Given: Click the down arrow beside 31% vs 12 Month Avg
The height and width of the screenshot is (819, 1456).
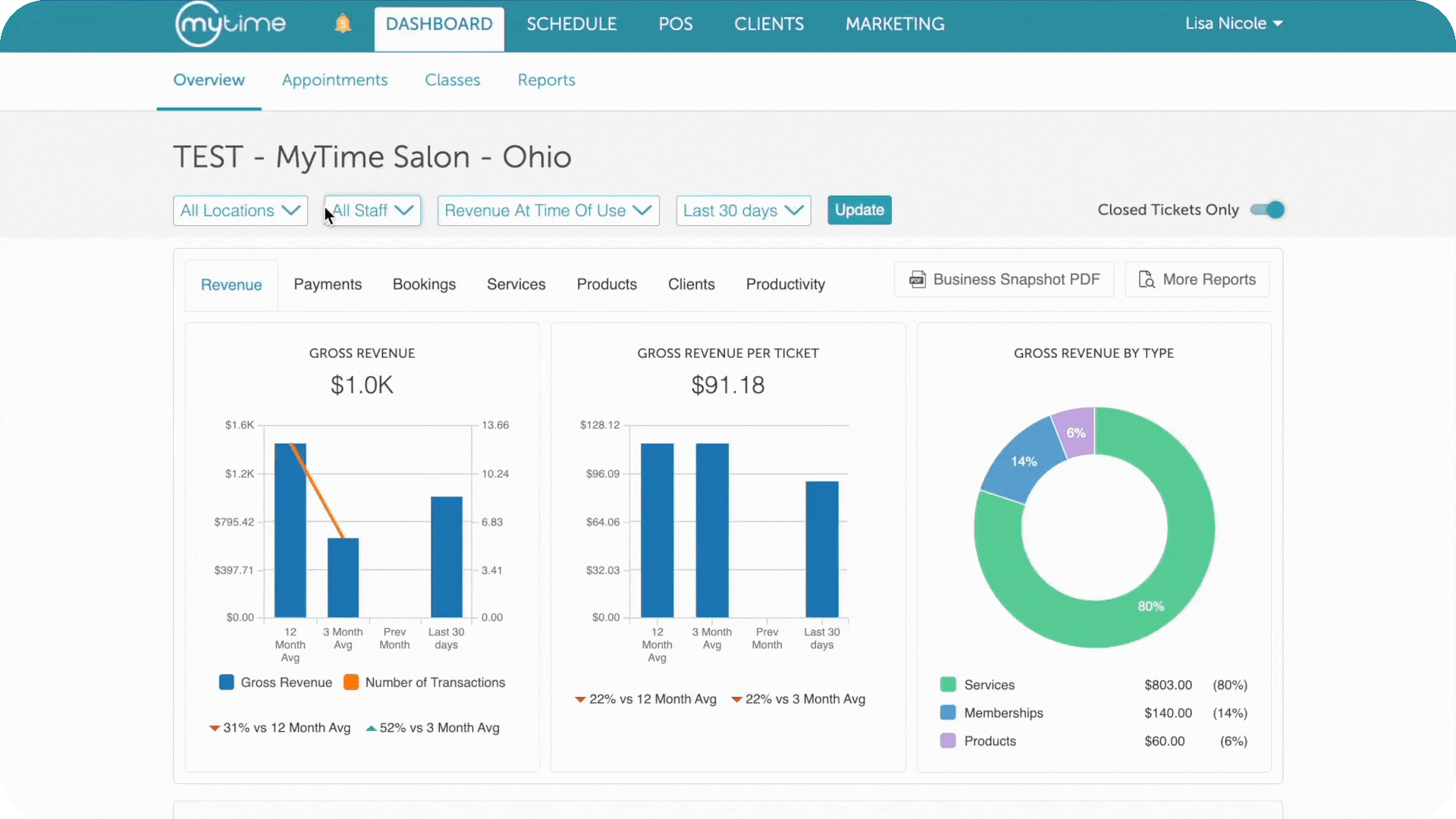Looking at the screenshot, I should point(215,728).
